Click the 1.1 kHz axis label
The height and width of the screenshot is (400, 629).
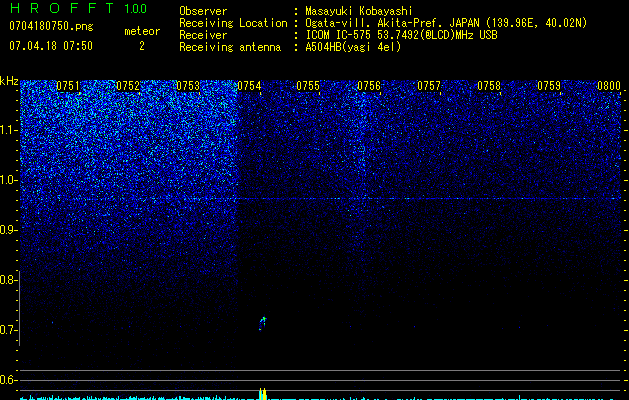click(x=9, y=130)
